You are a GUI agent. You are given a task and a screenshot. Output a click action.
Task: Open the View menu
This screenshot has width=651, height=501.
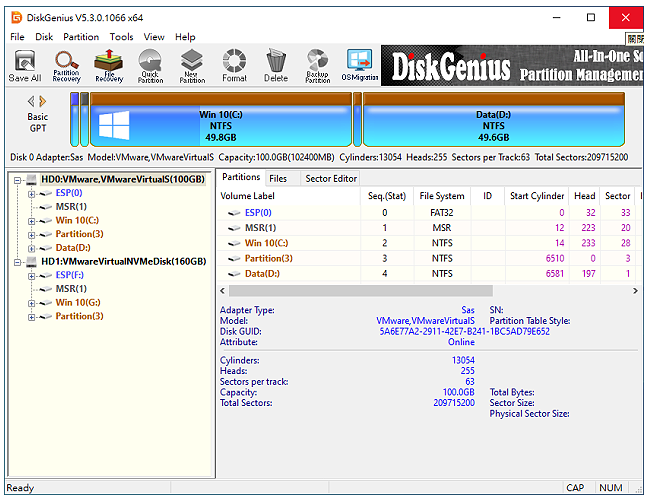click(x=154, y=37)
